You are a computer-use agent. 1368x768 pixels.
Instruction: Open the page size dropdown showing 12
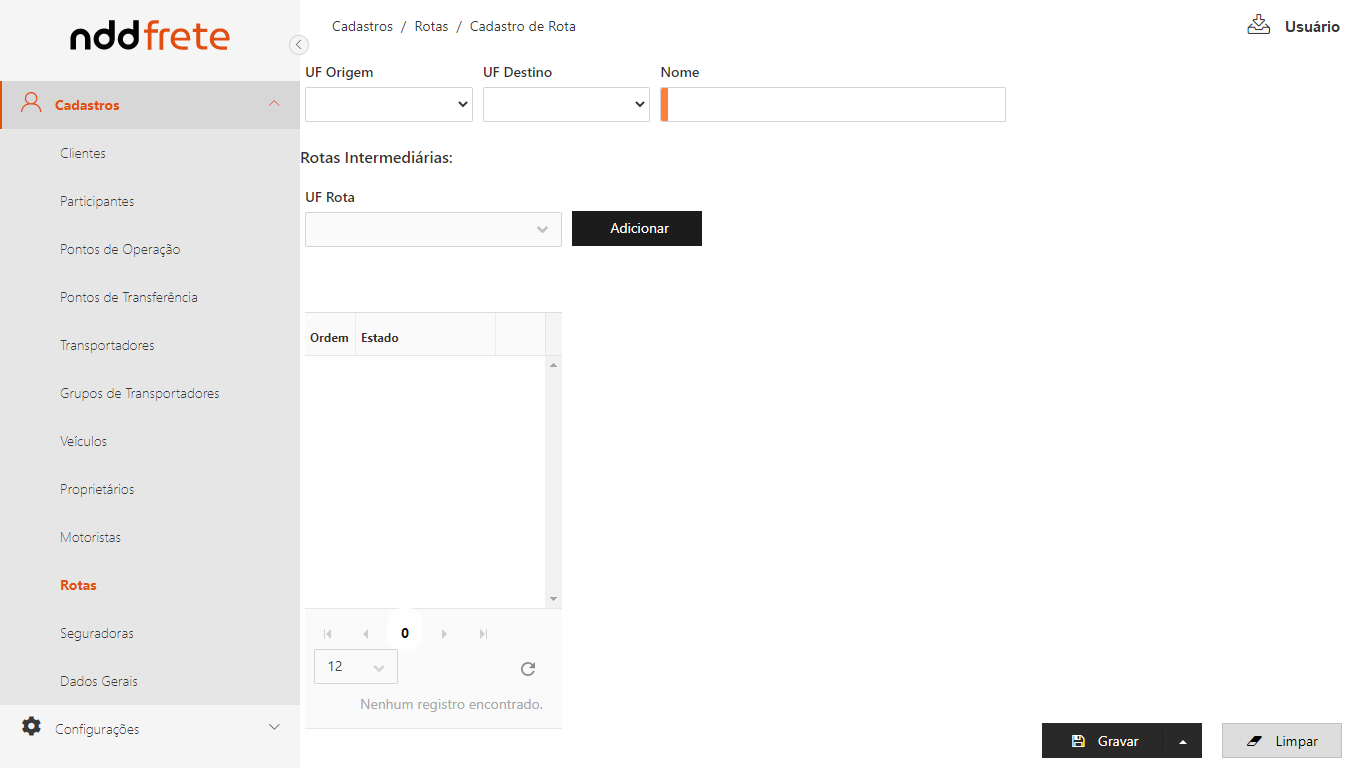pos(355,667)
